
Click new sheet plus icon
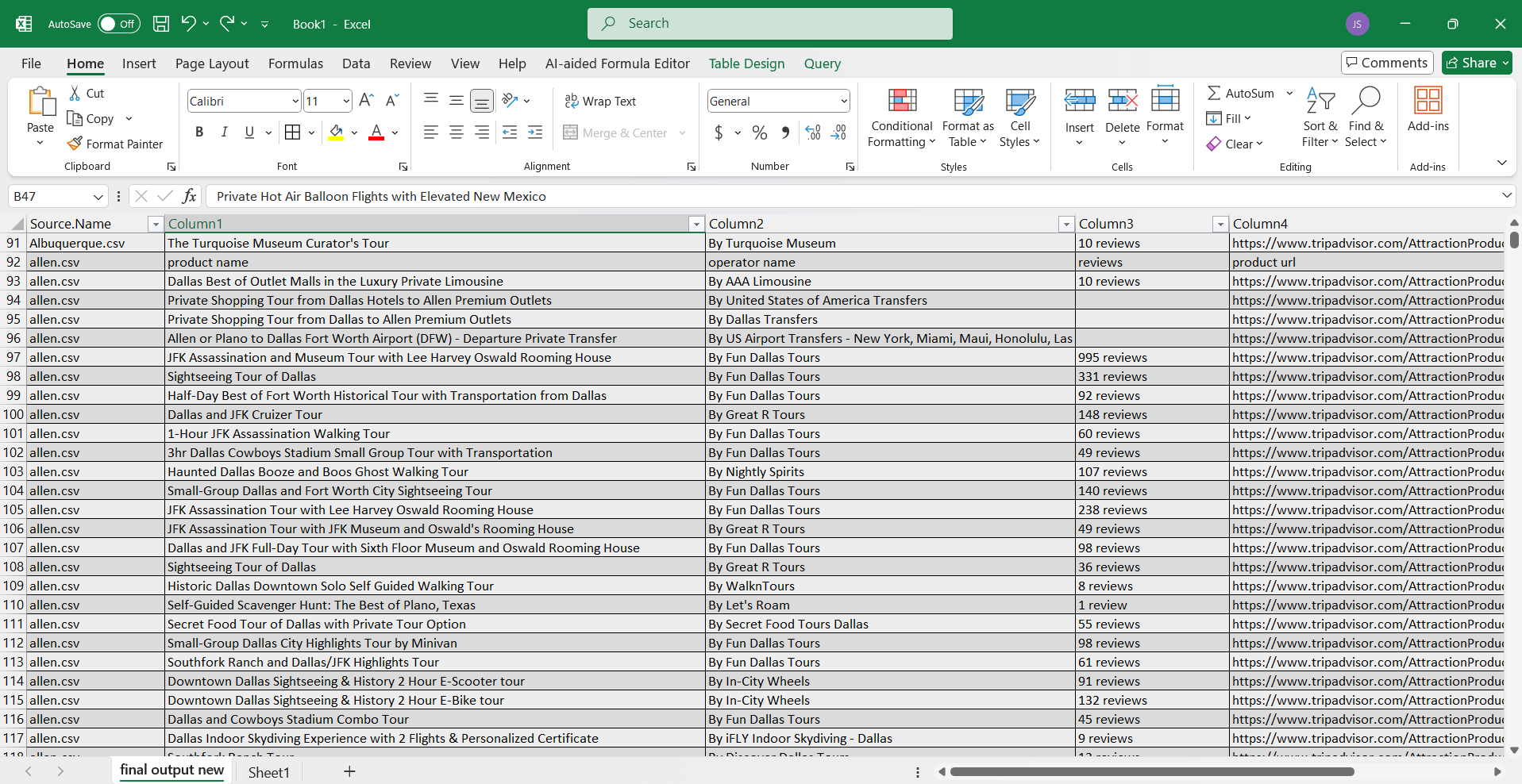tap(349, 771)
